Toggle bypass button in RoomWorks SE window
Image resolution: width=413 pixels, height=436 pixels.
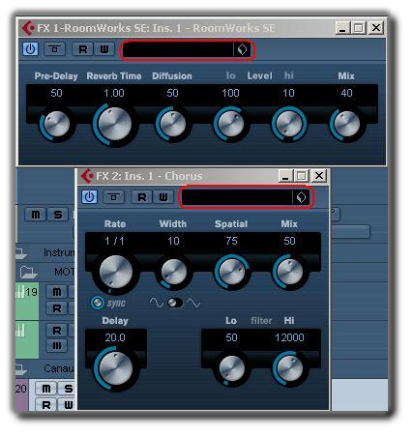(55, 49)
